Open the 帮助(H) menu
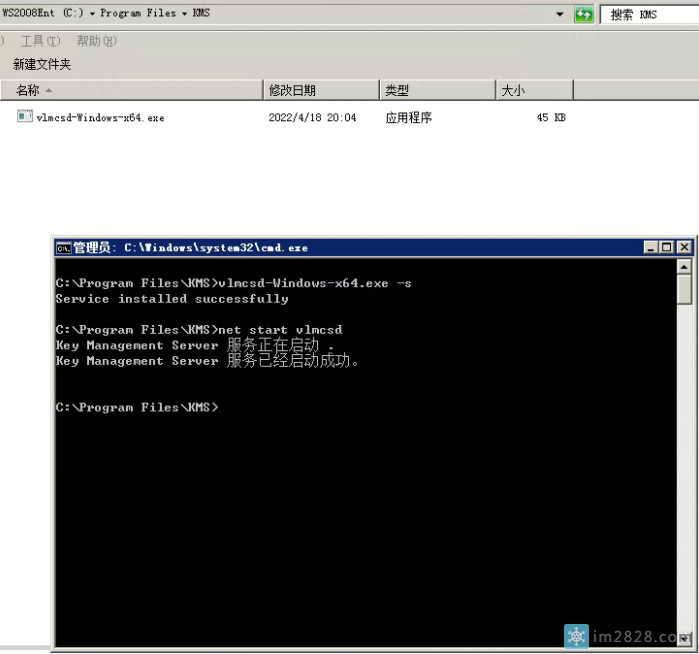699x654 pixels. point(96,41)
